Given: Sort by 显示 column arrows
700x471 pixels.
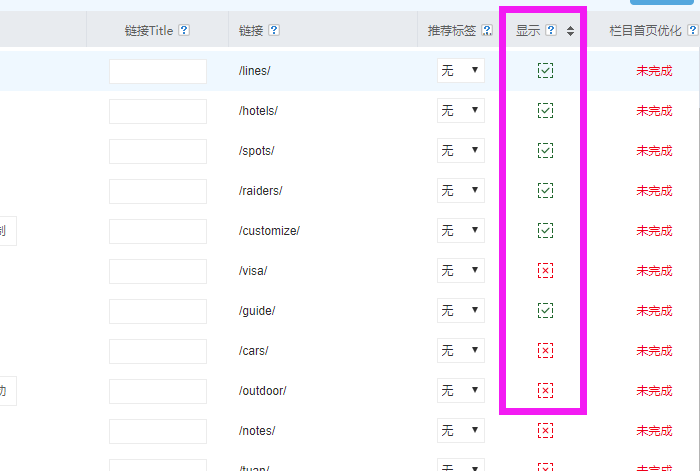Looking at the screenshot, I should [x=570, y=31].
